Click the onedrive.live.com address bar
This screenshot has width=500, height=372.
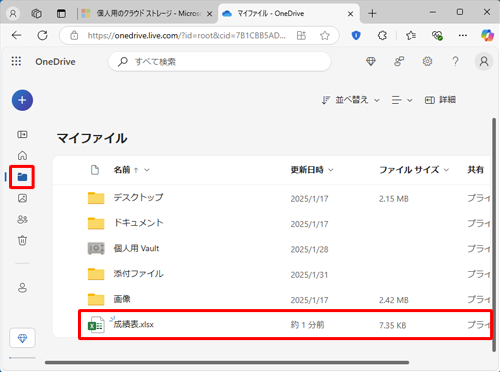(187, 35)
